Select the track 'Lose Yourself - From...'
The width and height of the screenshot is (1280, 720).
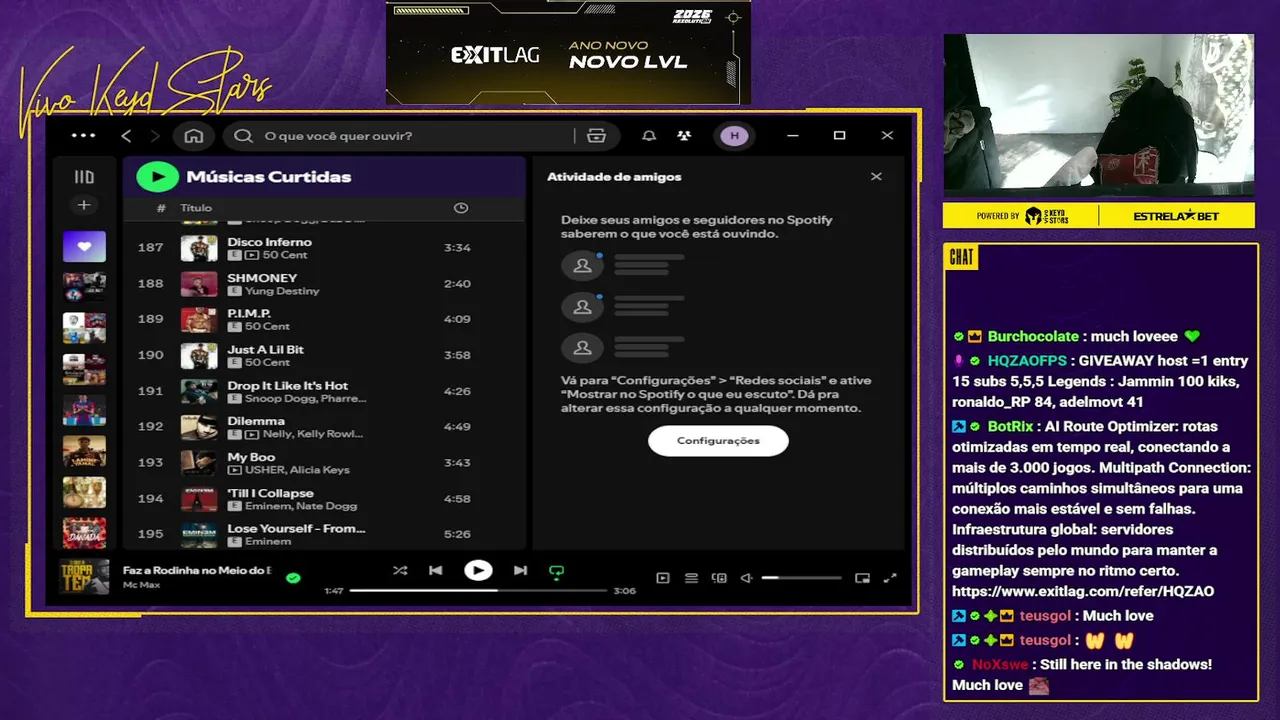(x=296, y=529)
